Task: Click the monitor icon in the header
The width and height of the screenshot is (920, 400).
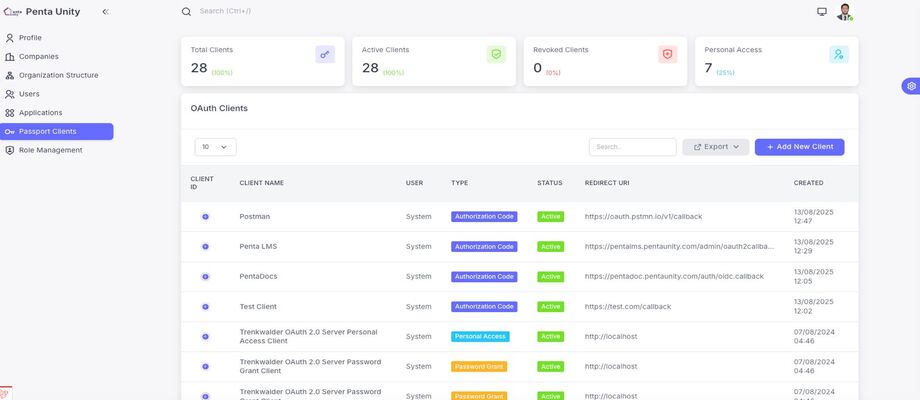Action: point(822,12)
